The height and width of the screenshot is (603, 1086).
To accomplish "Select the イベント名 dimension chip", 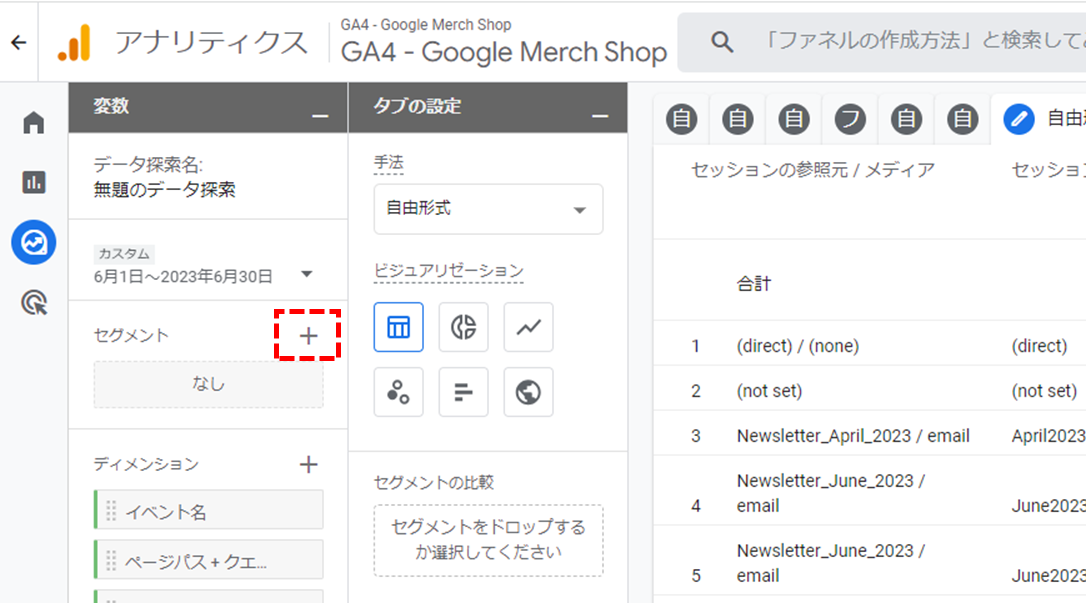I will click(x=208, y=510).
